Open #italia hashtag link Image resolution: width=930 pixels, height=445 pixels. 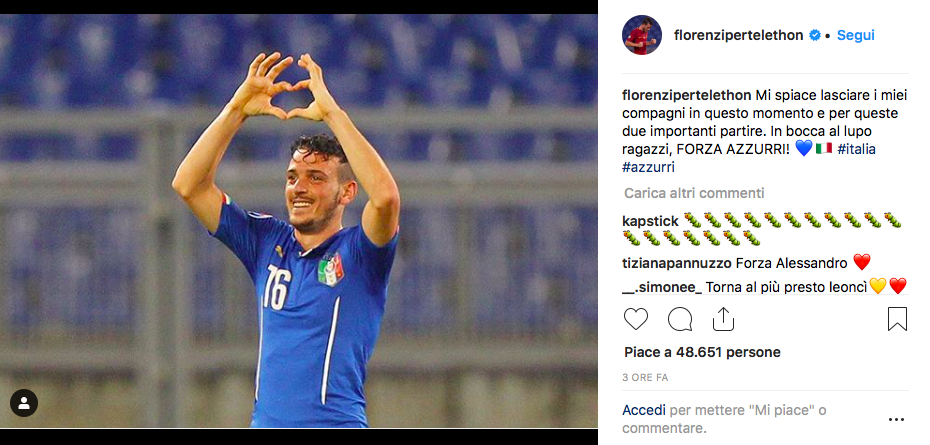click(856, 149)
